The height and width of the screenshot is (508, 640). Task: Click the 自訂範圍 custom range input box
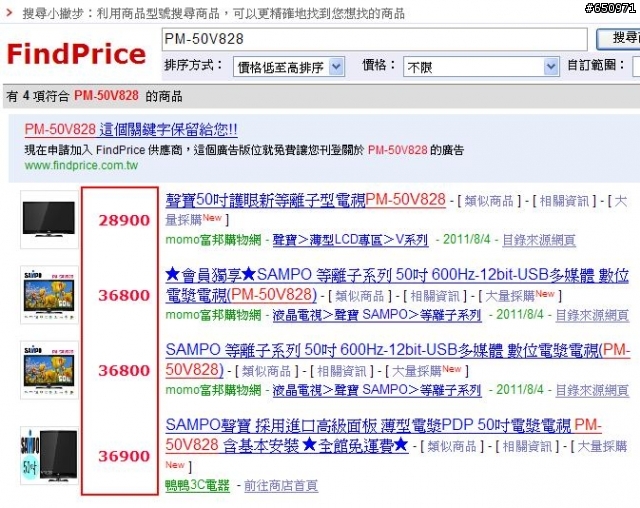636,67
